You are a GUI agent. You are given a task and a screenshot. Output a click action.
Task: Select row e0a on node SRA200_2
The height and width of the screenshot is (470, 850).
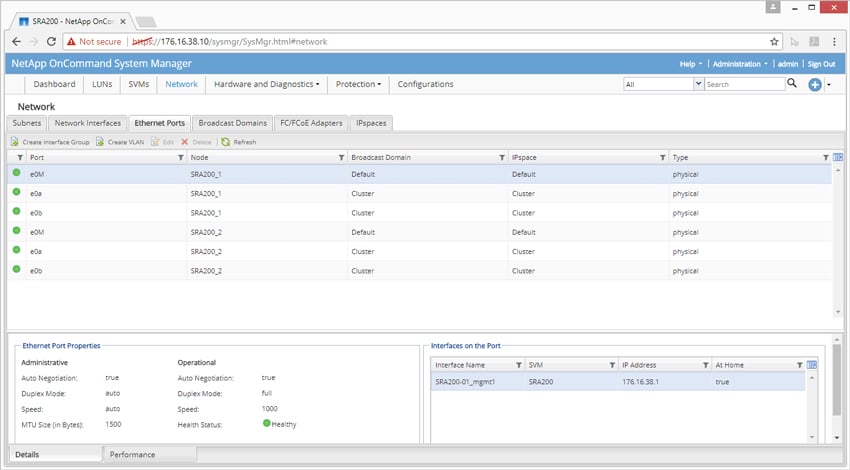(419, 252)
